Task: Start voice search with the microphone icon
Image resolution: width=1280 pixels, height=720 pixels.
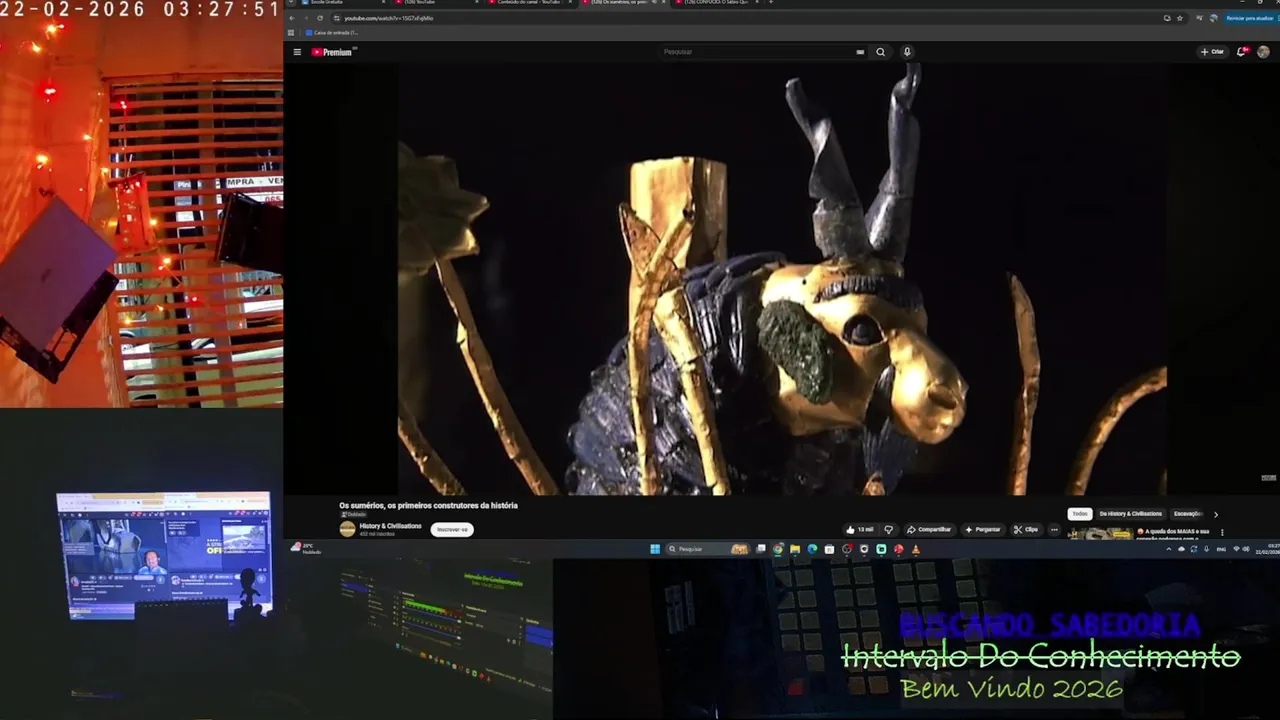Action: tap(907, 52)
